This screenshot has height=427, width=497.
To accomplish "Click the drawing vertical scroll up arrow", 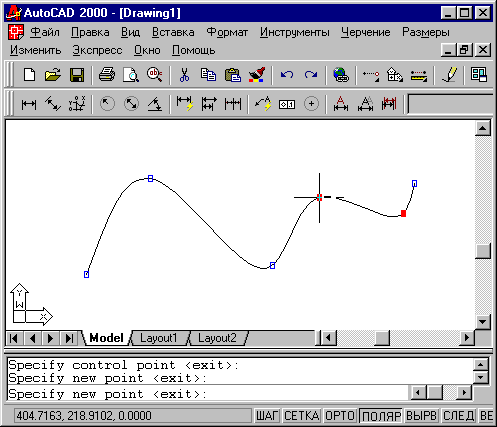I will 483,128.
